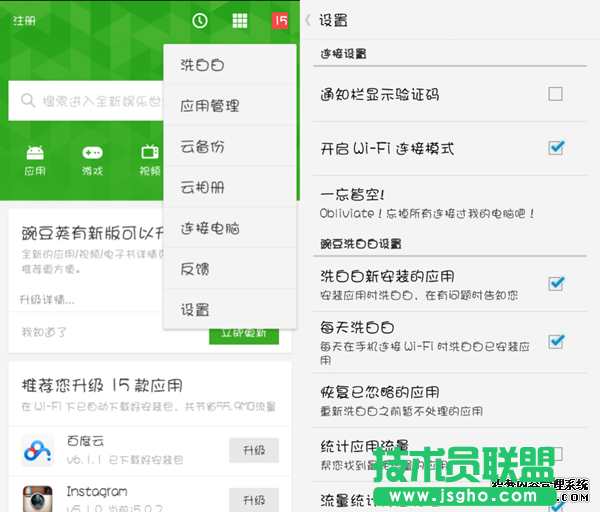
Task: Tap 设置 title on settings screen
Action: (333, 20)
